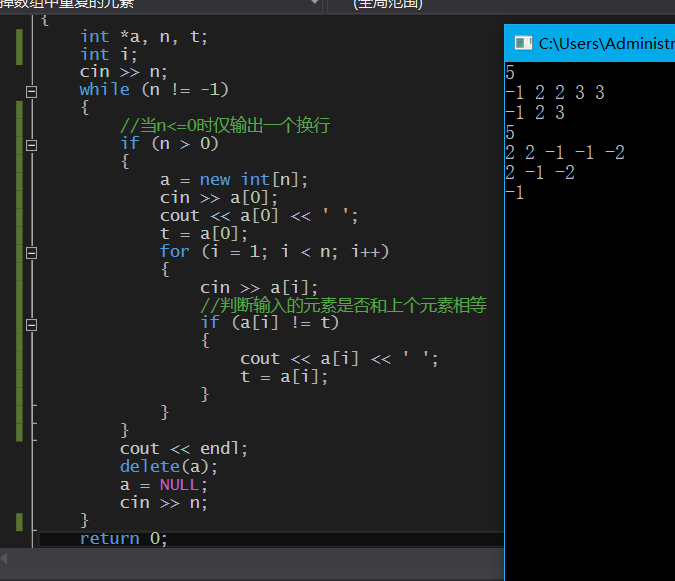Viewport: 675px width, 581px height.
Task: Collapse the if (a[i] != t) block
Action: (31, 324)
